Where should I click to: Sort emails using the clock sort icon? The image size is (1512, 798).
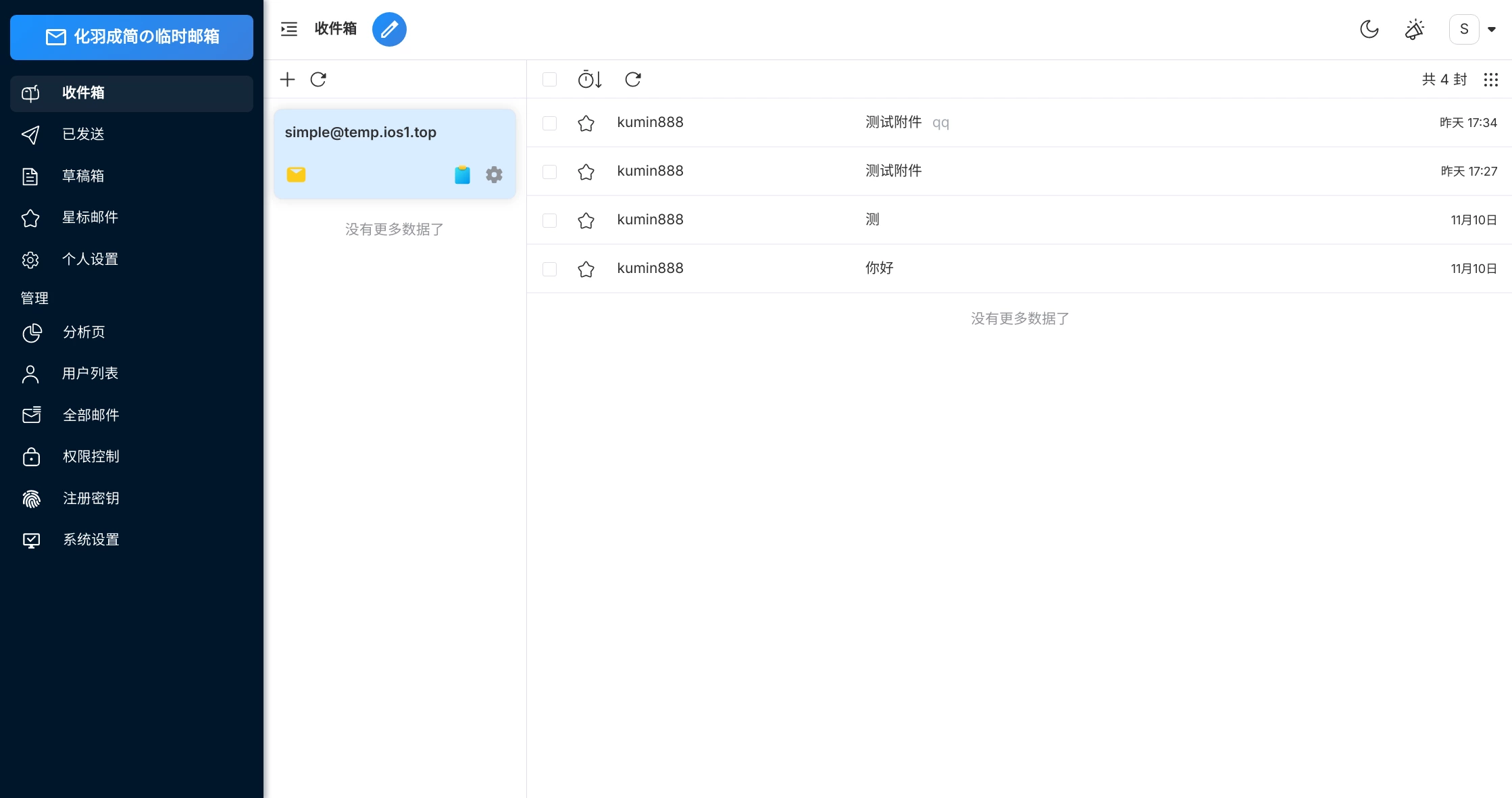tap(589, 80)
